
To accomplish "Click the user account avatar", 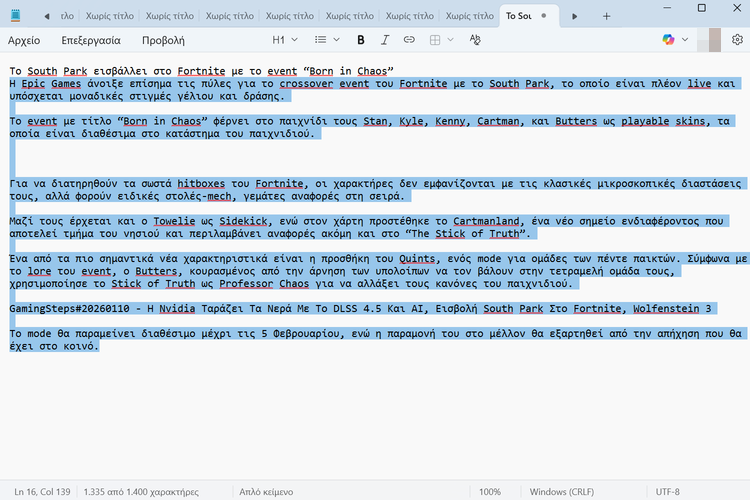I will coord(714,40).
